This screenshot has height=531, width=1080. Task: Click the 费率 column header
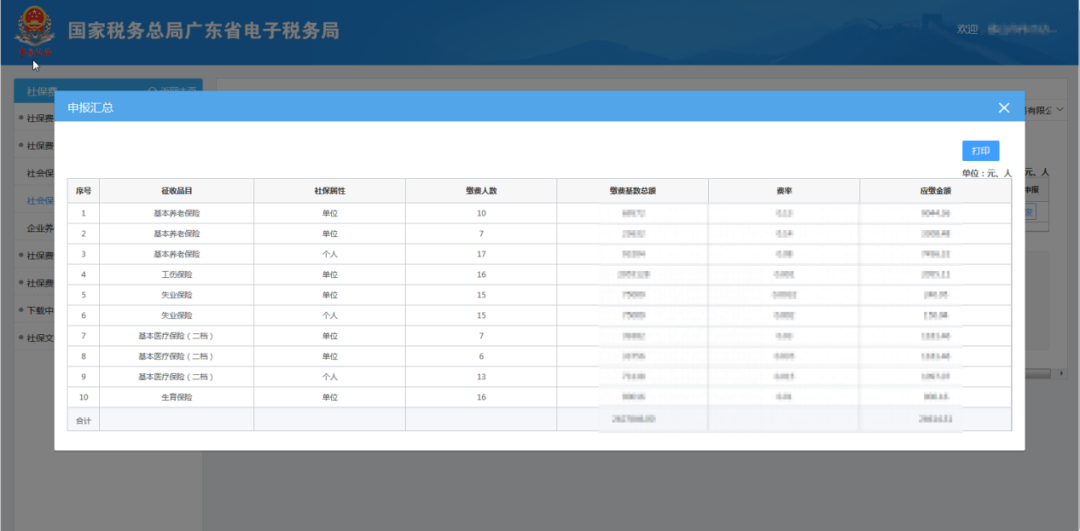click(x=784, y=191)
